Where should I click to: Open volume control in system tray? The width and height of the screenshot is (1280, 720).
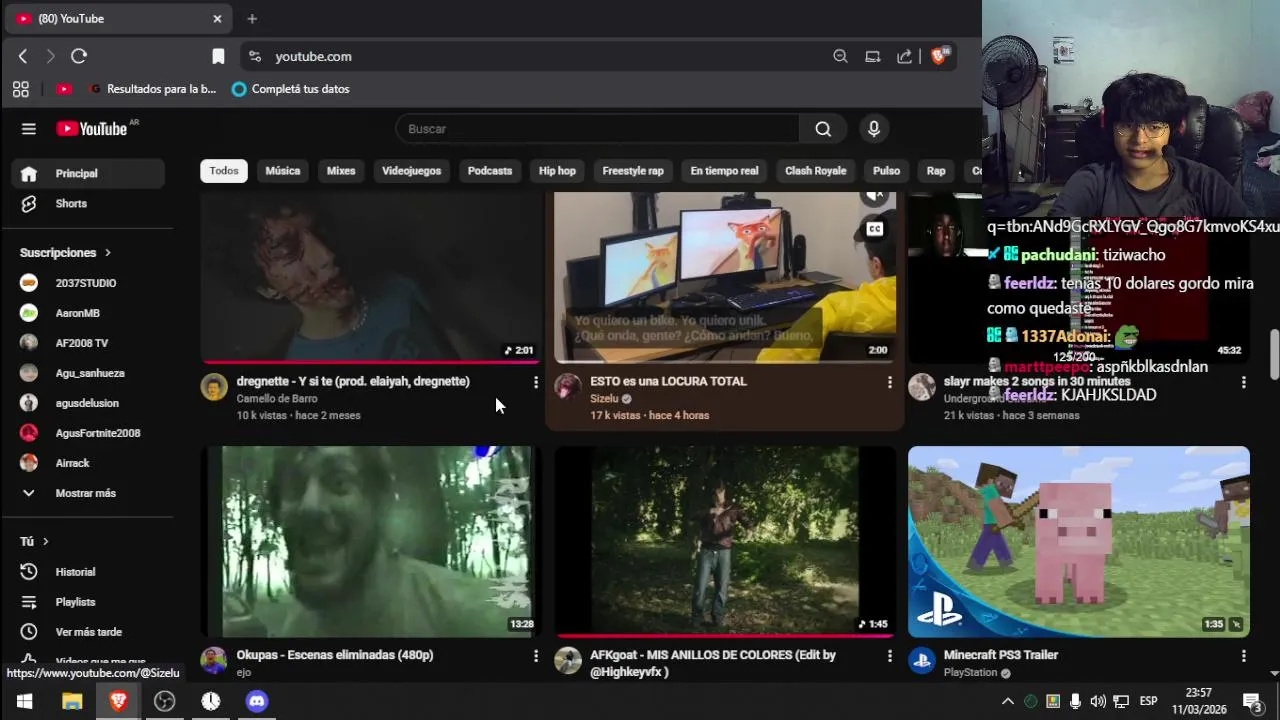(x=1098, y=701)
